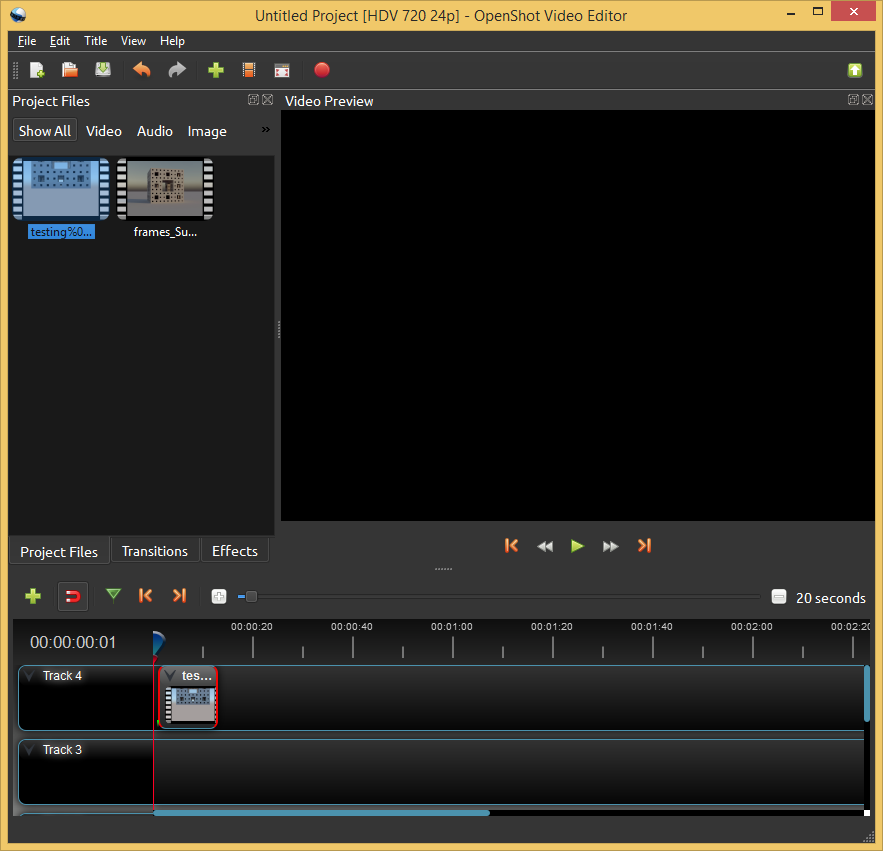Click the 00:00:00:01 timecode display

click(x=73, y=643)
